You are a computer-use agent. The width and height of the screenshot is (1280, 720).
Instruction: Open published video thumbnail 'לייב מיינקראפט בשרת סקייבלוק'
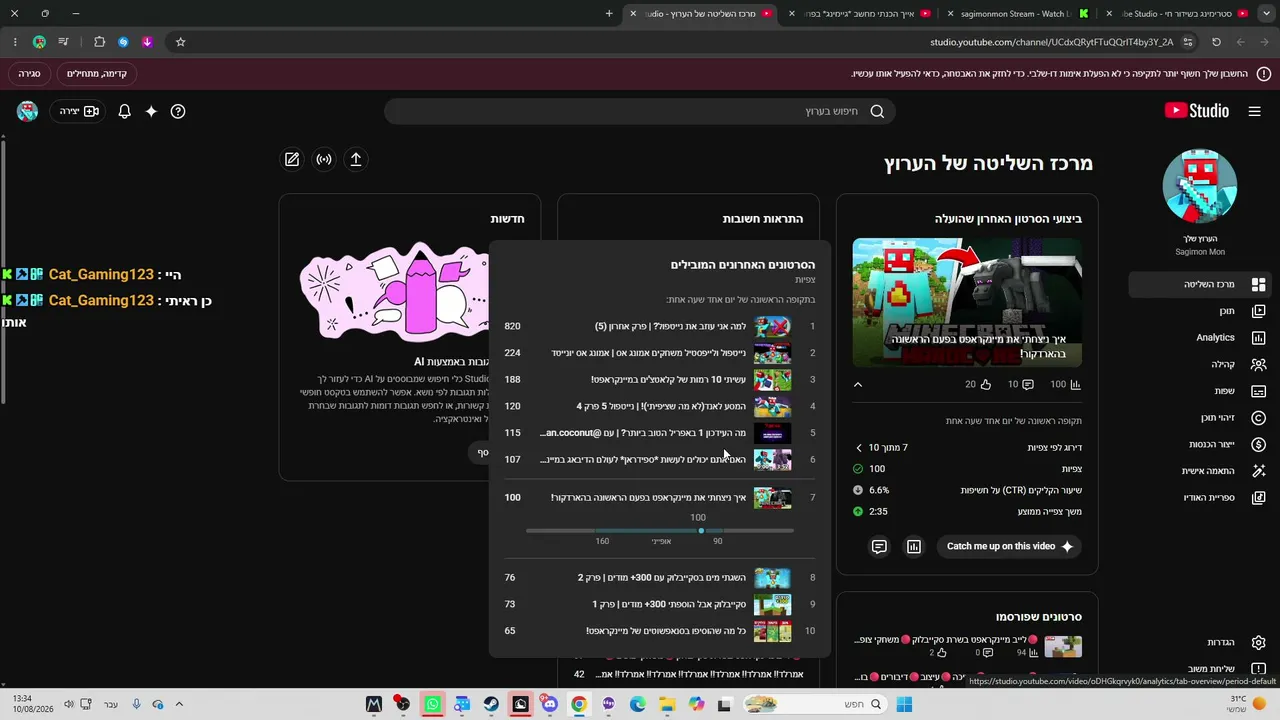[x=1063, y=646]
